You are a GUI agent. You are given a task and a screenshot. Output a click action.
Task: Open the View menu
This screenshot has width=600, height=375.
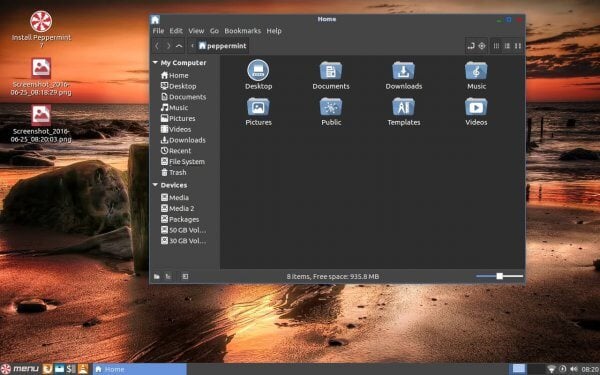pos(196,31)
